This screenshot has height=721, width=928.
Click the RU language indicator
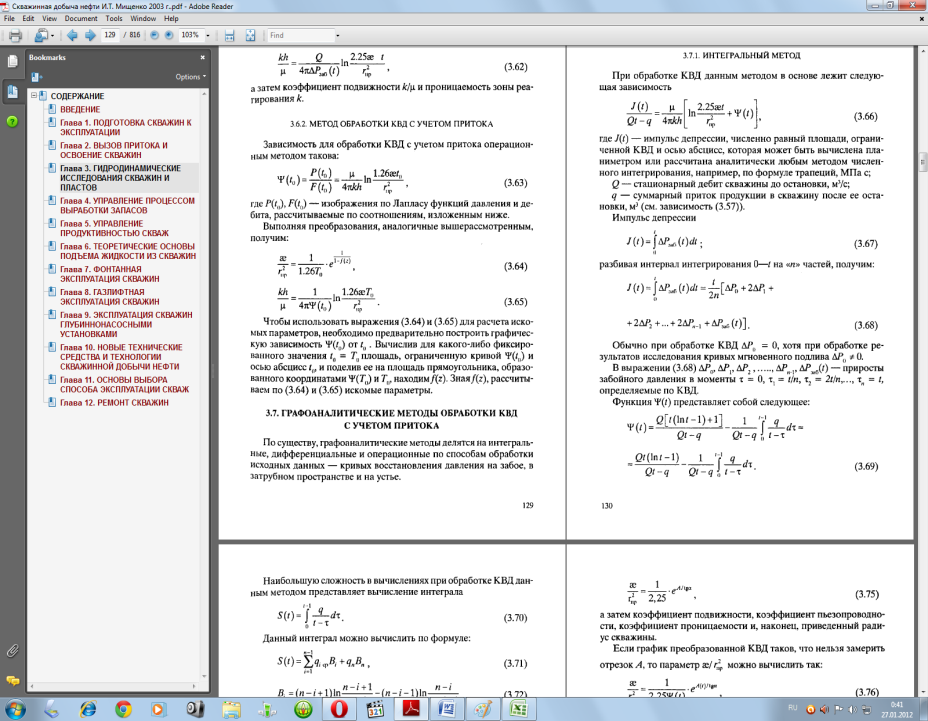click(x=793, y=708)
